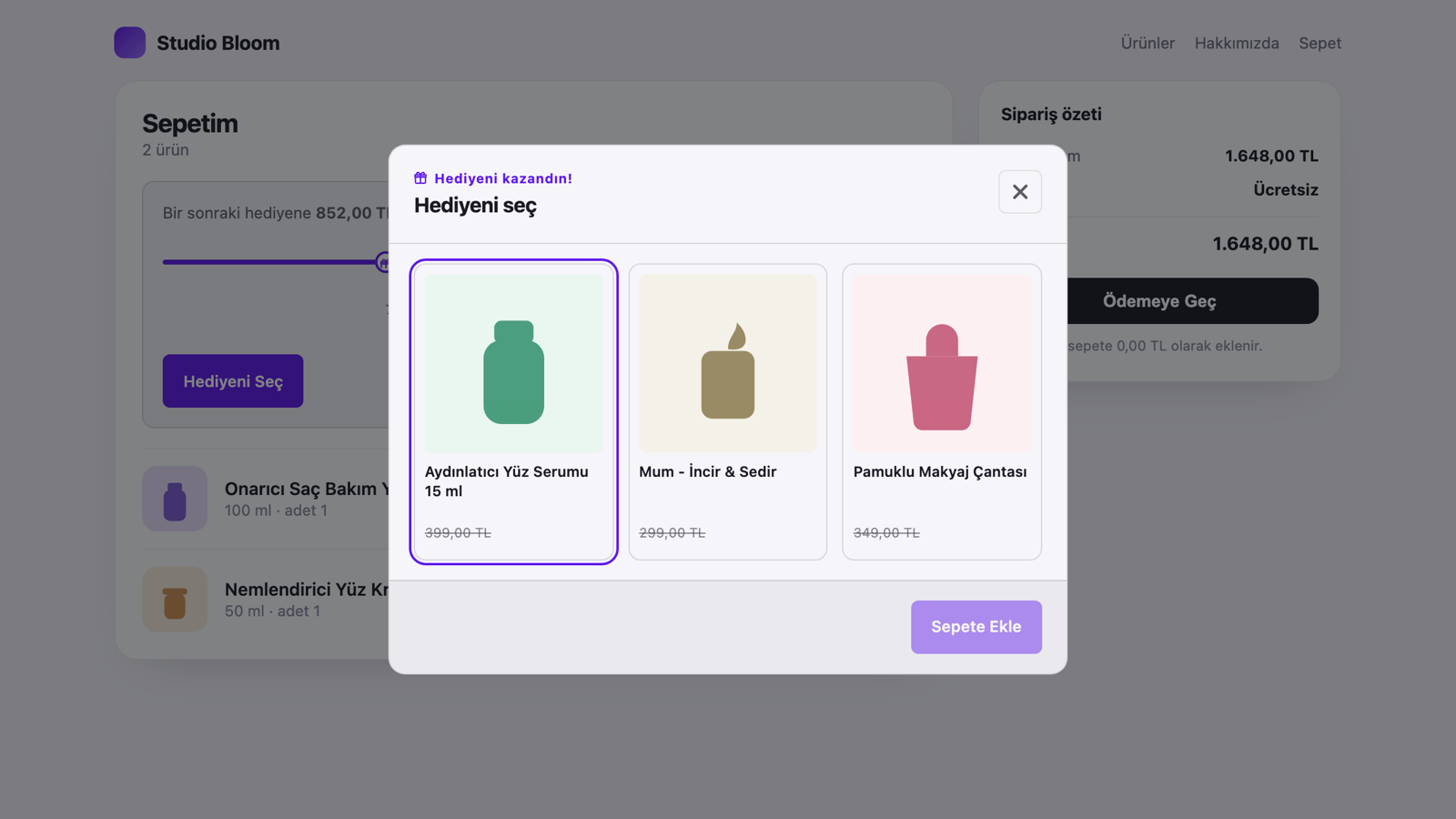Click the sepete 0,00 TL olarak eklenir note
The height and width of the screenshot is (819, 1456).
point(1165,346)
